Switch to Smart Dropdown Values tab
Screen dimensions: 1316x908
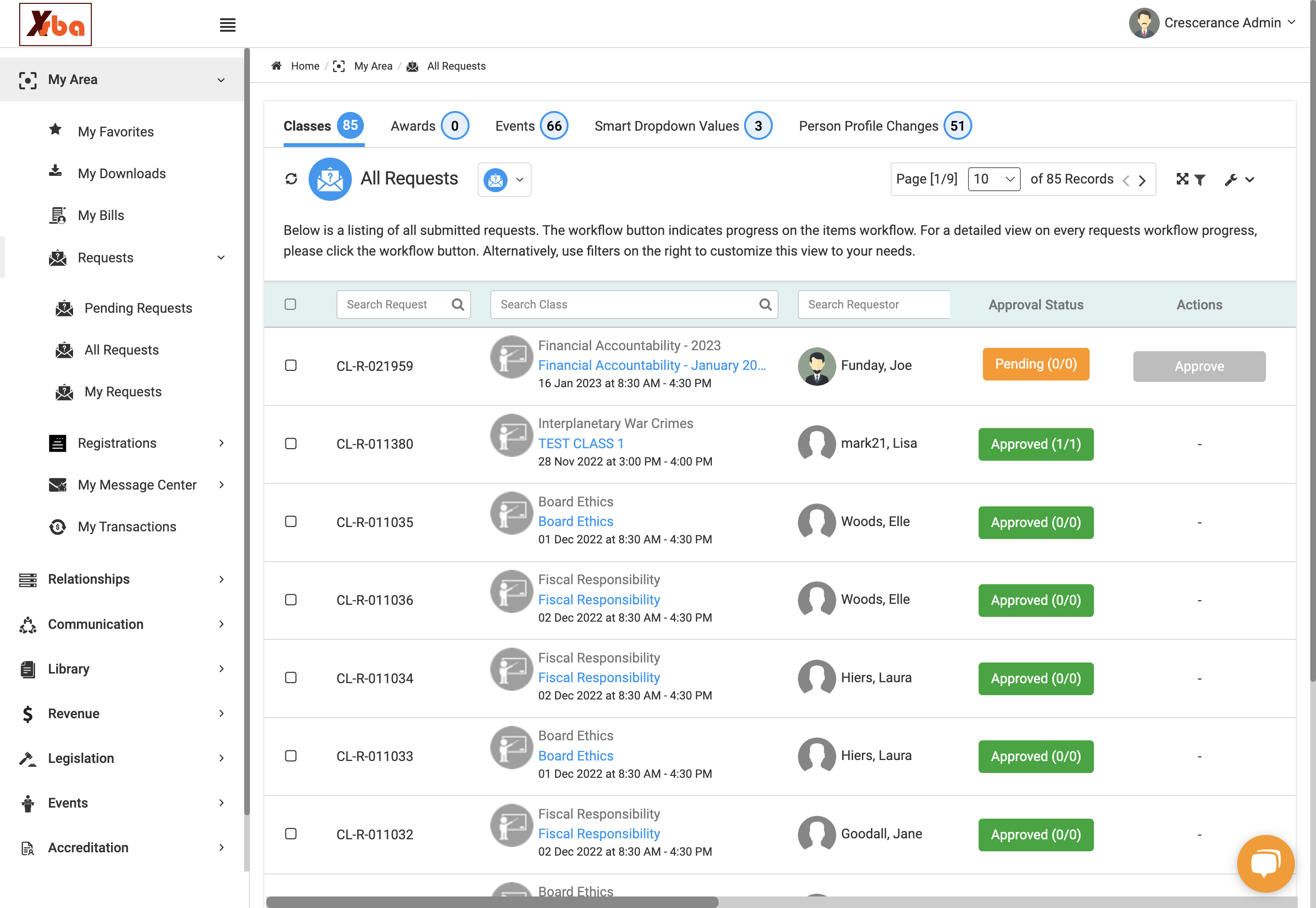683,126
